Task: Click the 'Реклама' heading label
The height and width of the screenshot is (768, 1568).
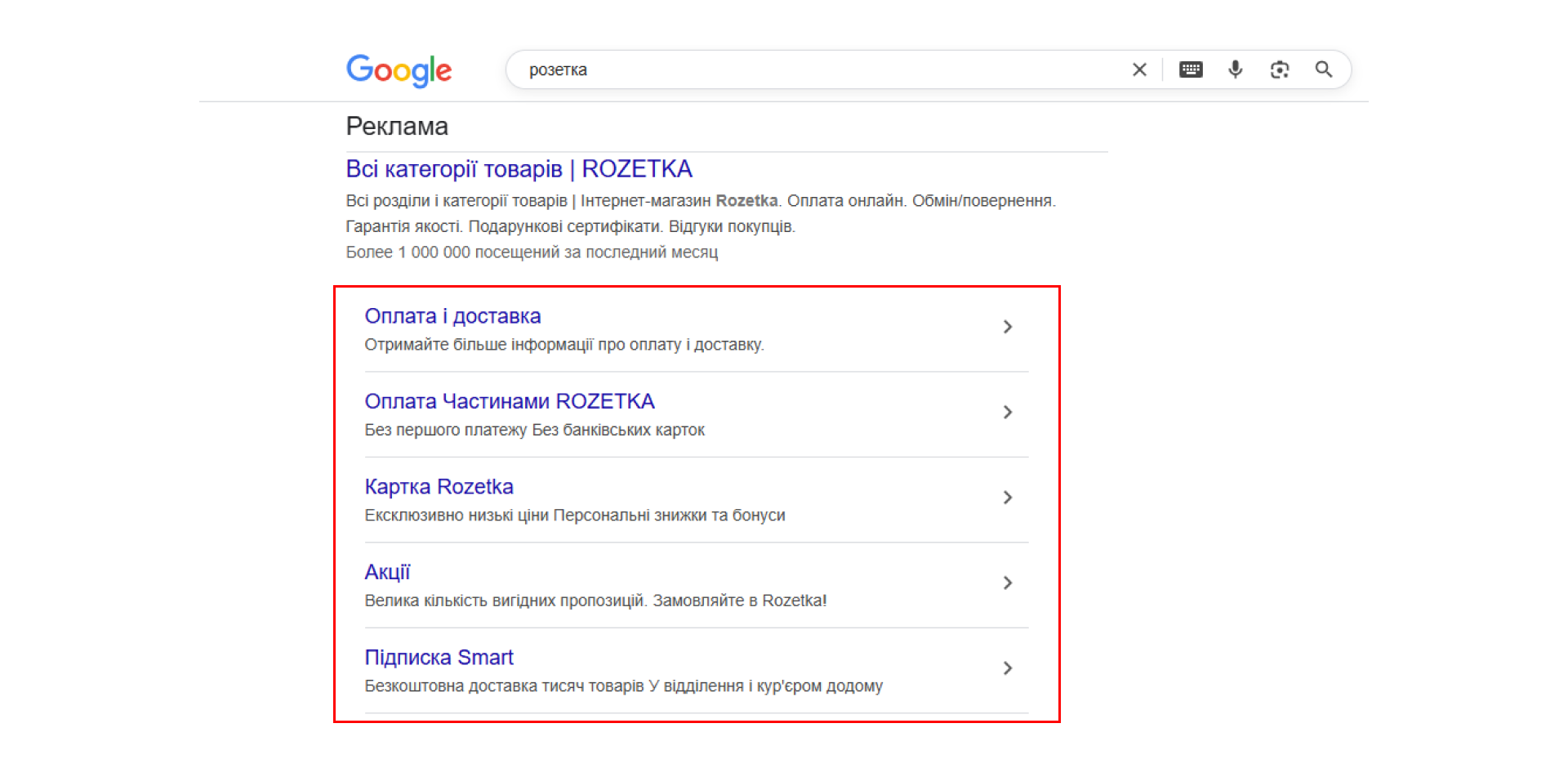Action: click(397, 127)
